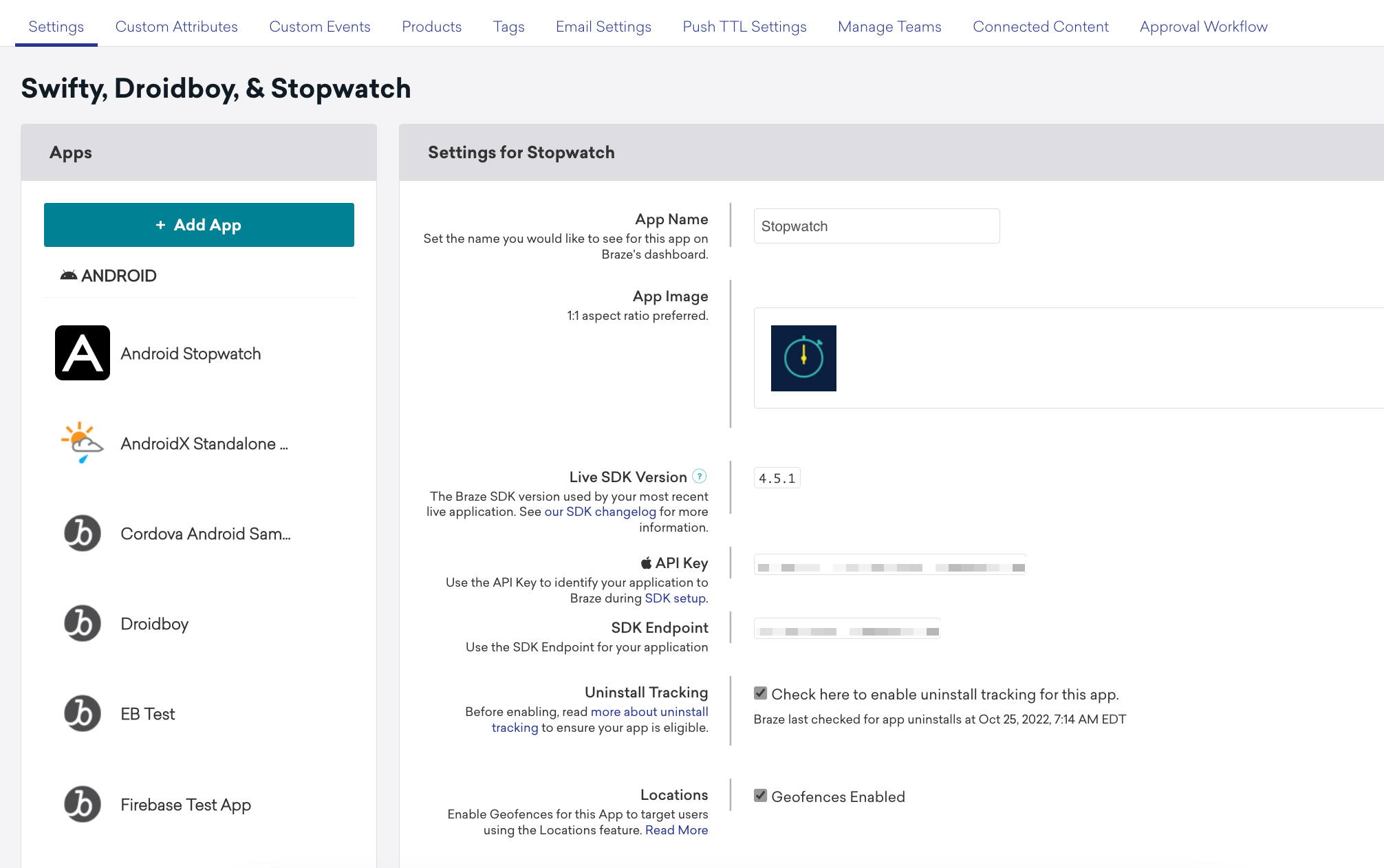Click the AndroidX Standalone weather icon

83,443
